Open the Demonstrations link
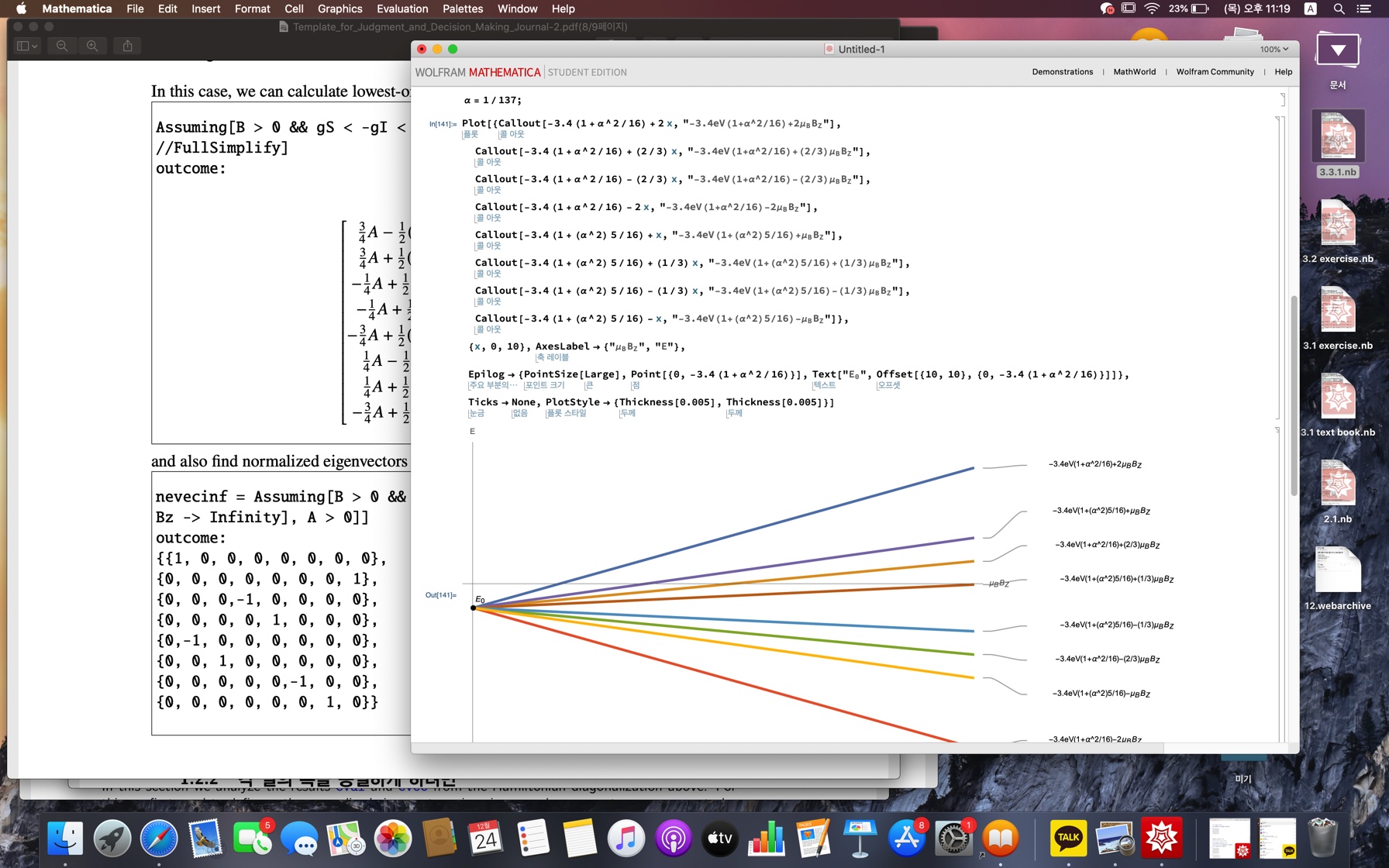 tap(1062, 72)
